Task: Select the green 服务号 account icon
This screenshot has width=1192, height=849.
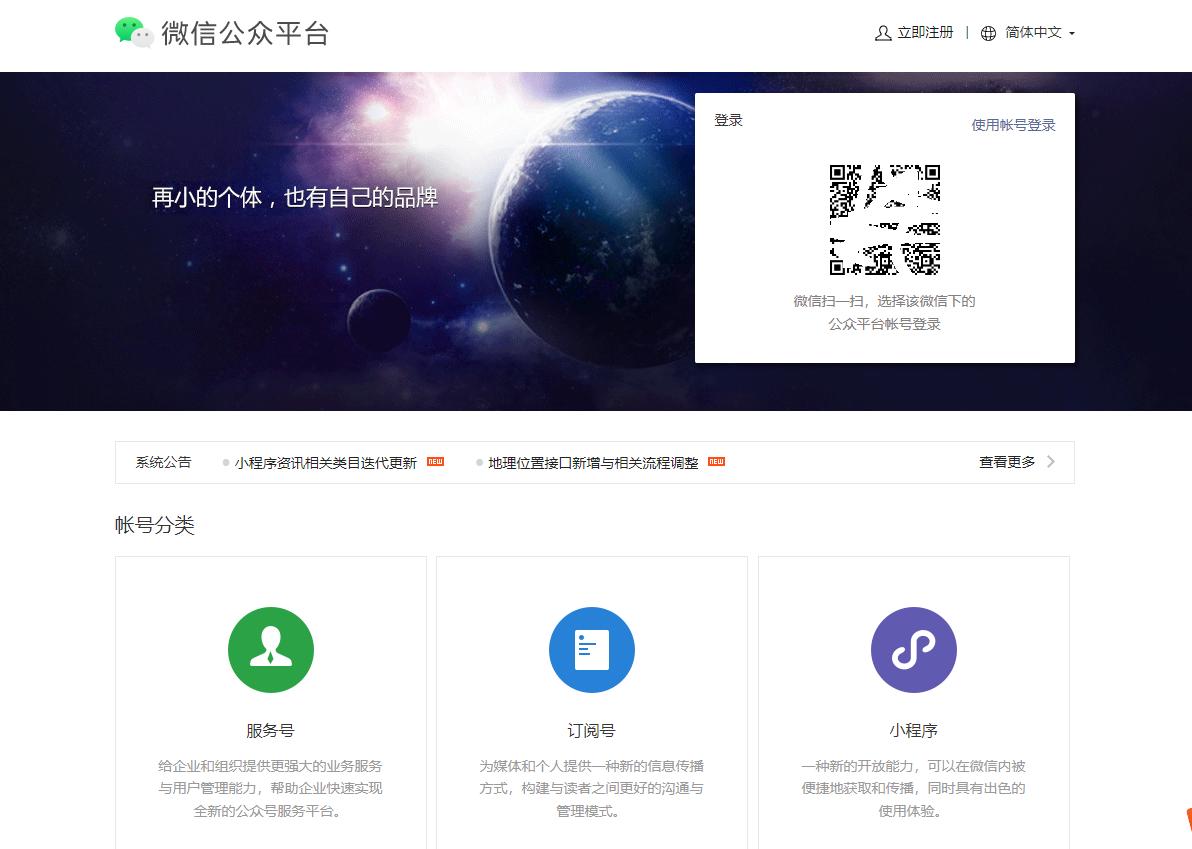Action: 270,650
